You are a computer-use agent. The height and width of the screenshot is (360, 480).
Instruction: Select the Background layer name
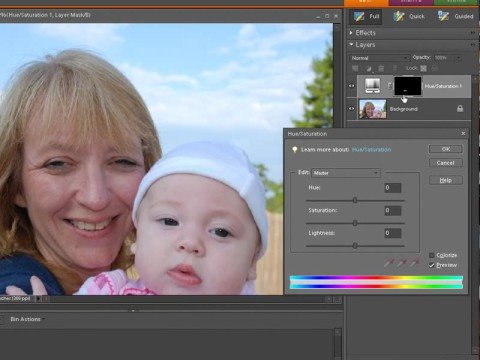click(403, 109)
